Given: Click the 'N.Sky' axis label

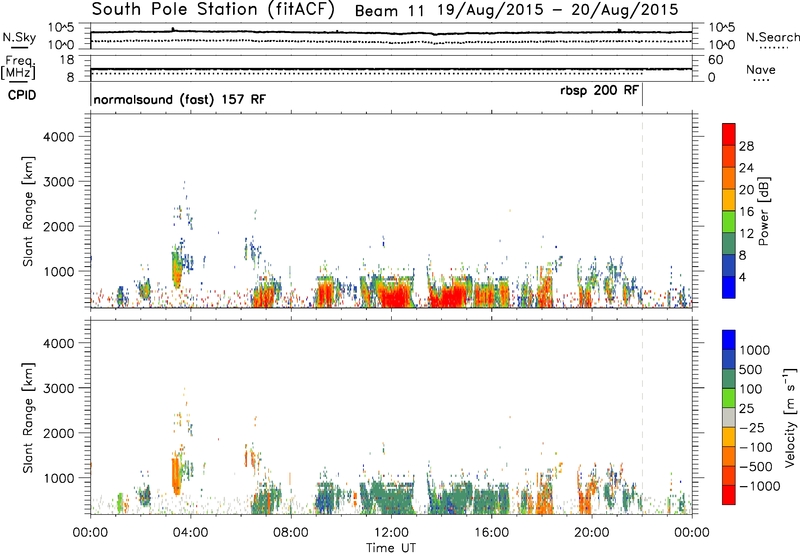Looking at the screenshot, I should (x=19, y=37).
